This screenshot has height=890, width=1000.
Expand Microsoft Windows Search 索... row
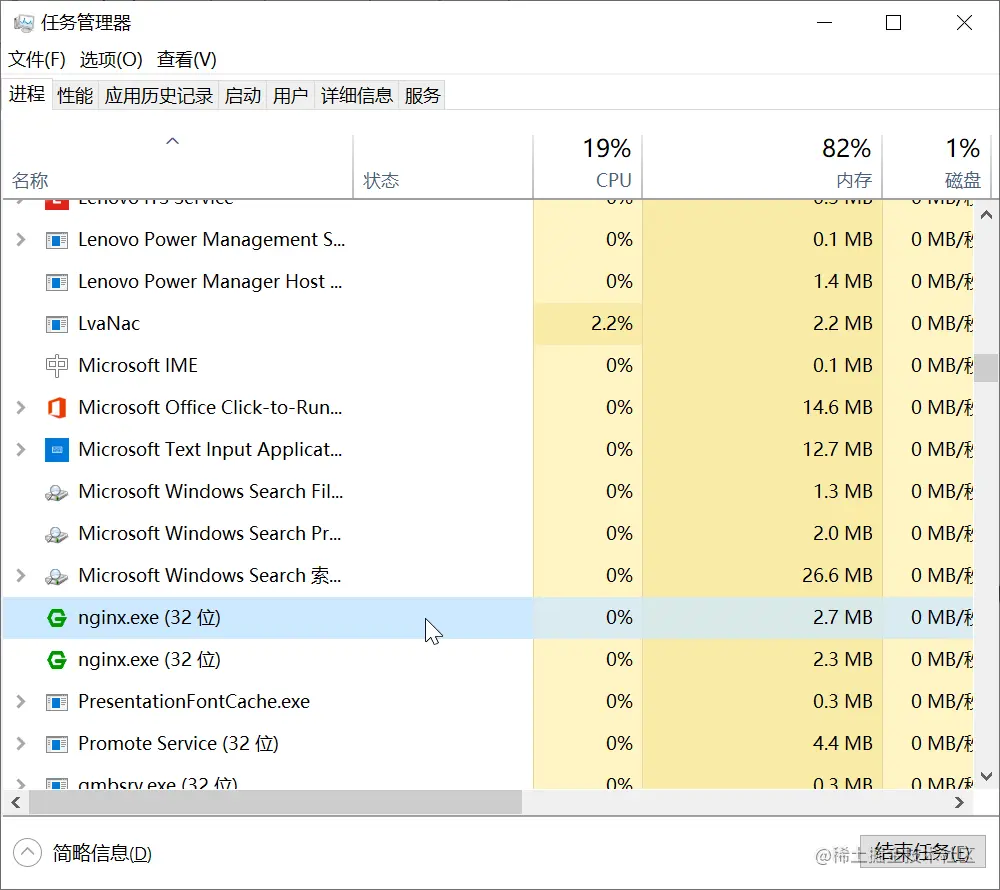click(x=20, y=576)
